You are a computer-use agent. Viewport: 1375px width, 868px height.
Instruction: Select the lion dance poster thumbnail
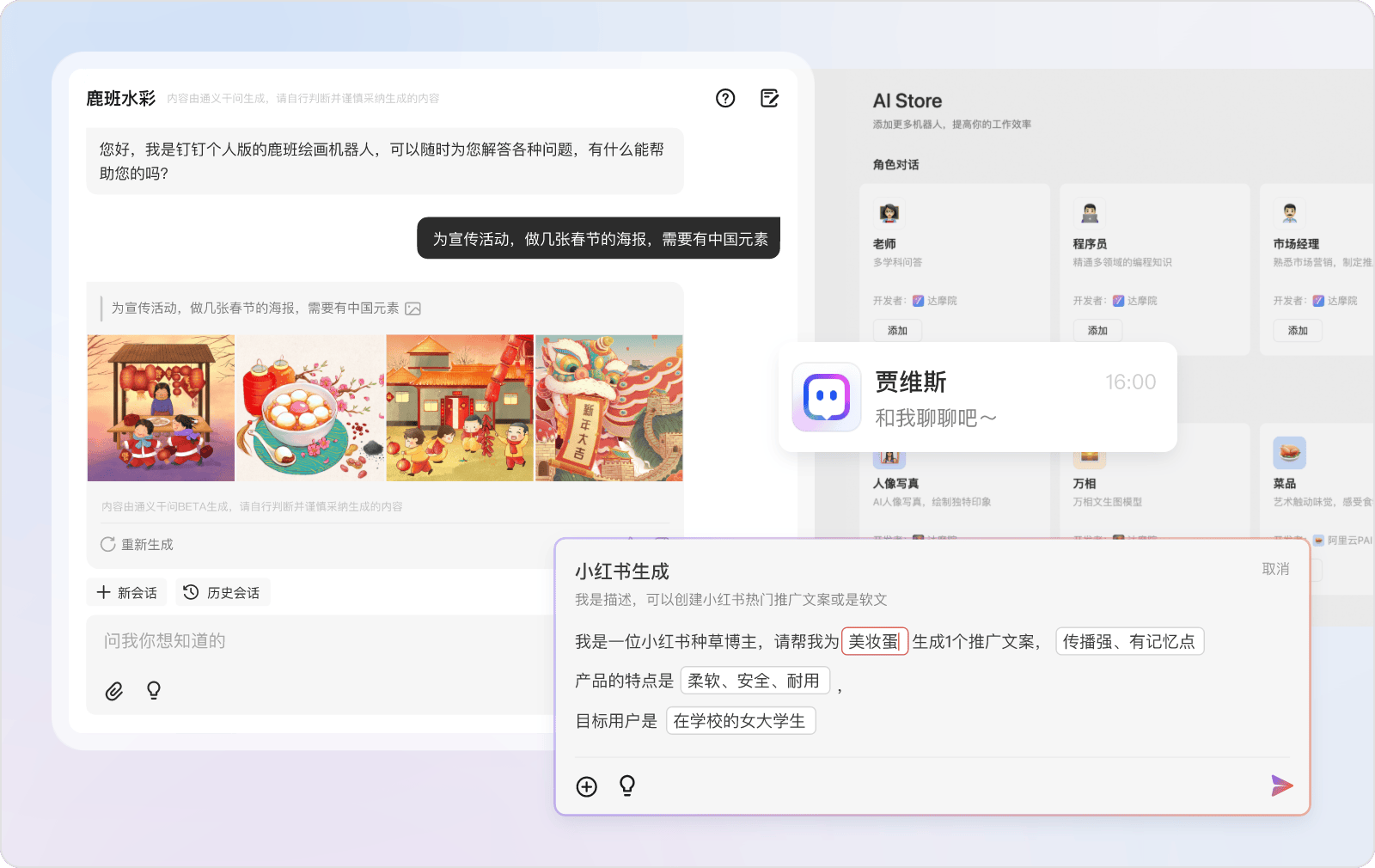tap(609, 407)
